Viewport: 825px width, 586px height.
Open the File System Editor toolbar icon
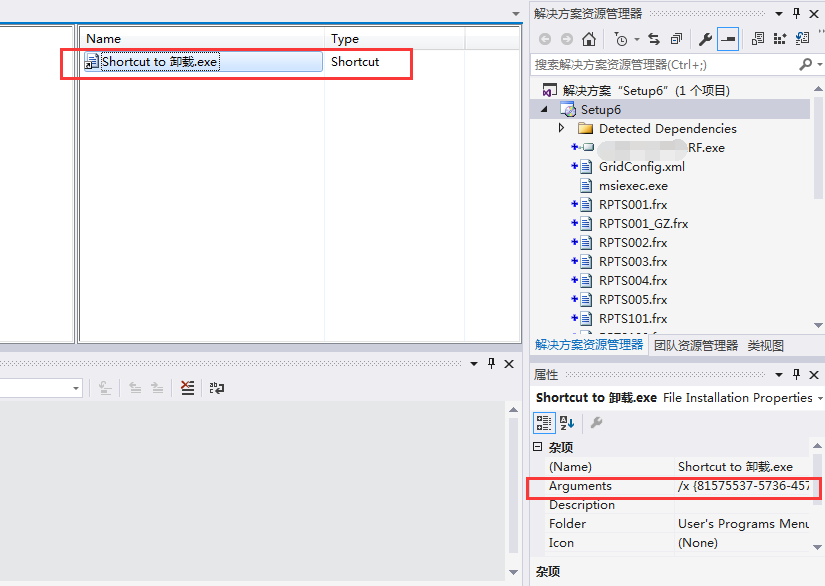[758, 38]
